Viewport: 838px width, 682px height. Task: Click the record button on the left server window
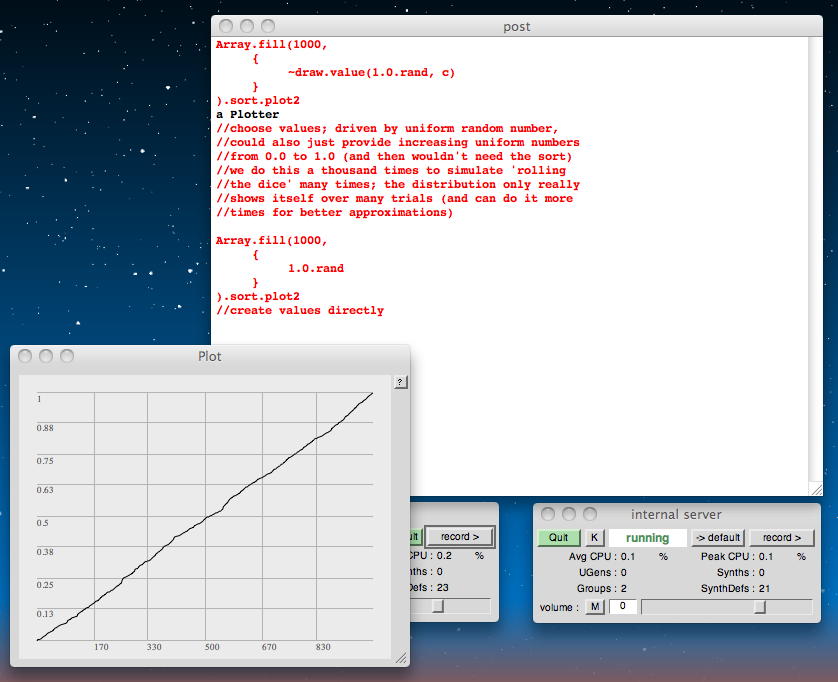pyautogui.click(x=460, y=537)
